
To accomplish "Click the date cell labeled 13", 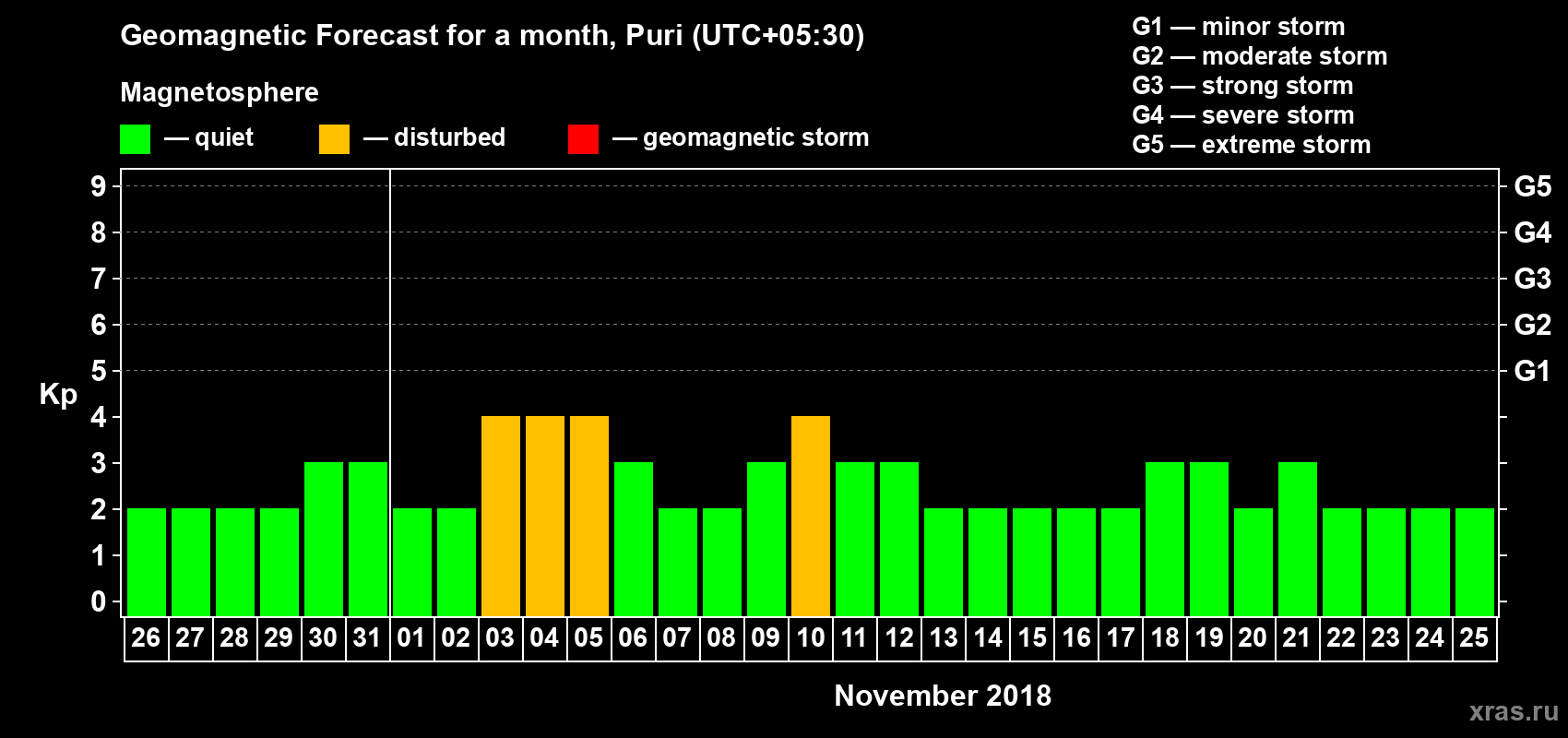I will pos(944,638).
